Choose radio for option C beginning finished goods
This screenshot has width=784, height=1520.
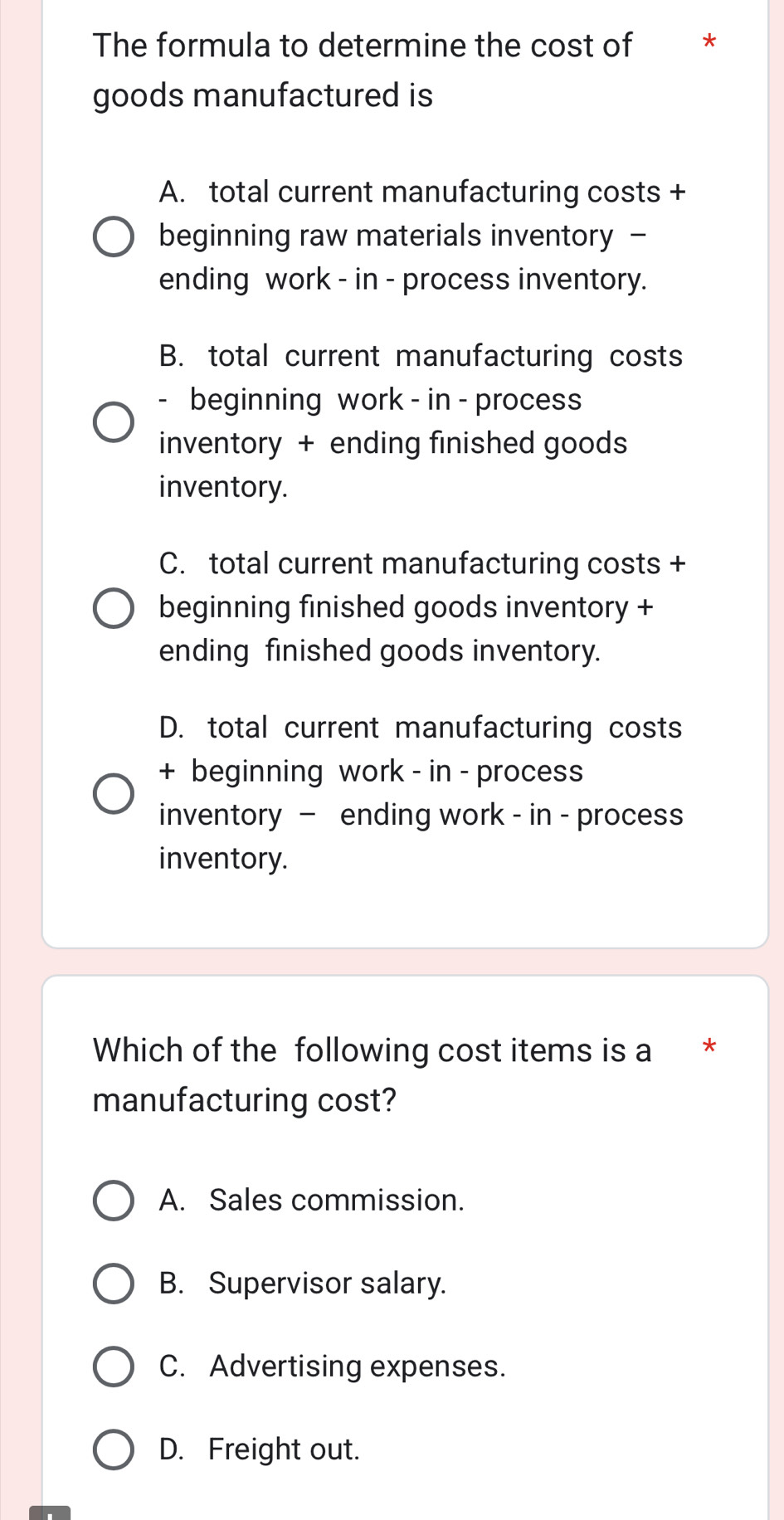pyautogui.click(x=113, y=608)
